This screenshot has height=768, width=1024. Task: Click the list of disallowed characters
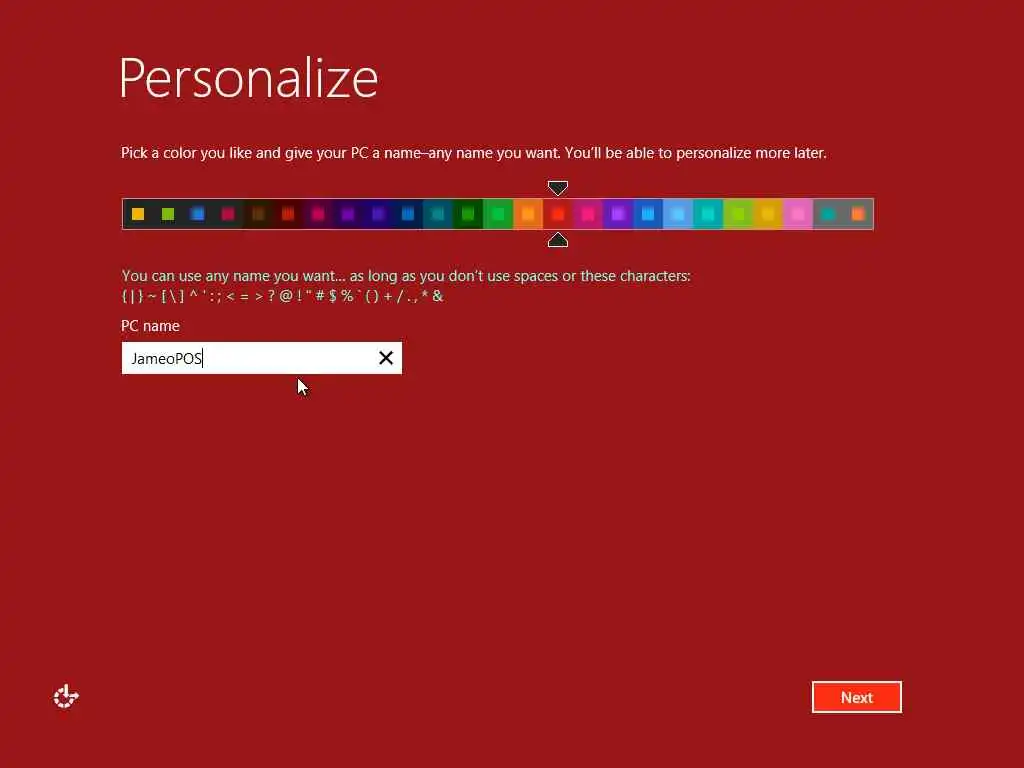pyautogui.click(x=282, y=296)
